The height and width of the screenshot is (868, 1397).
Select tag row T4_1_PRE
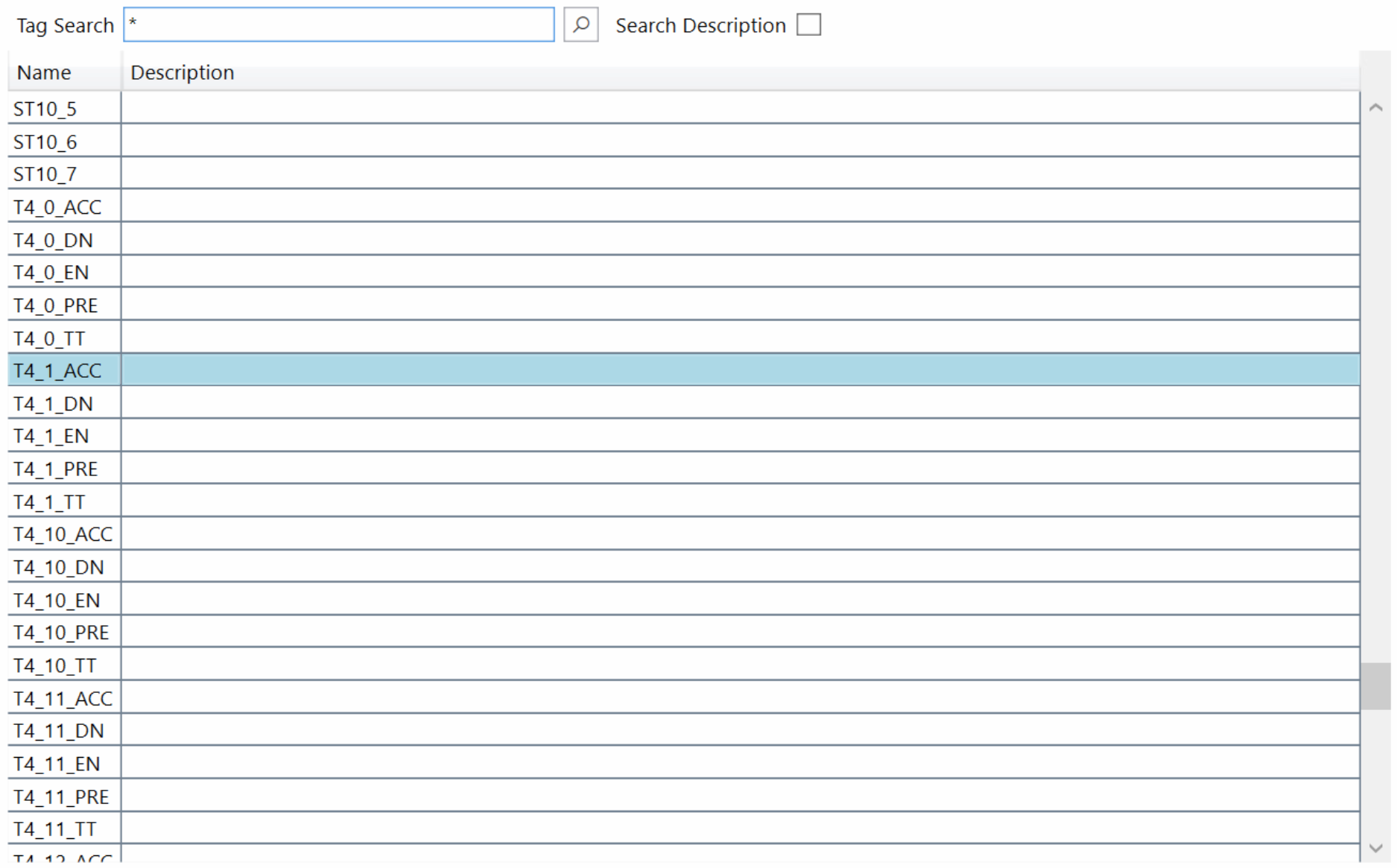[x=684, y=469]
